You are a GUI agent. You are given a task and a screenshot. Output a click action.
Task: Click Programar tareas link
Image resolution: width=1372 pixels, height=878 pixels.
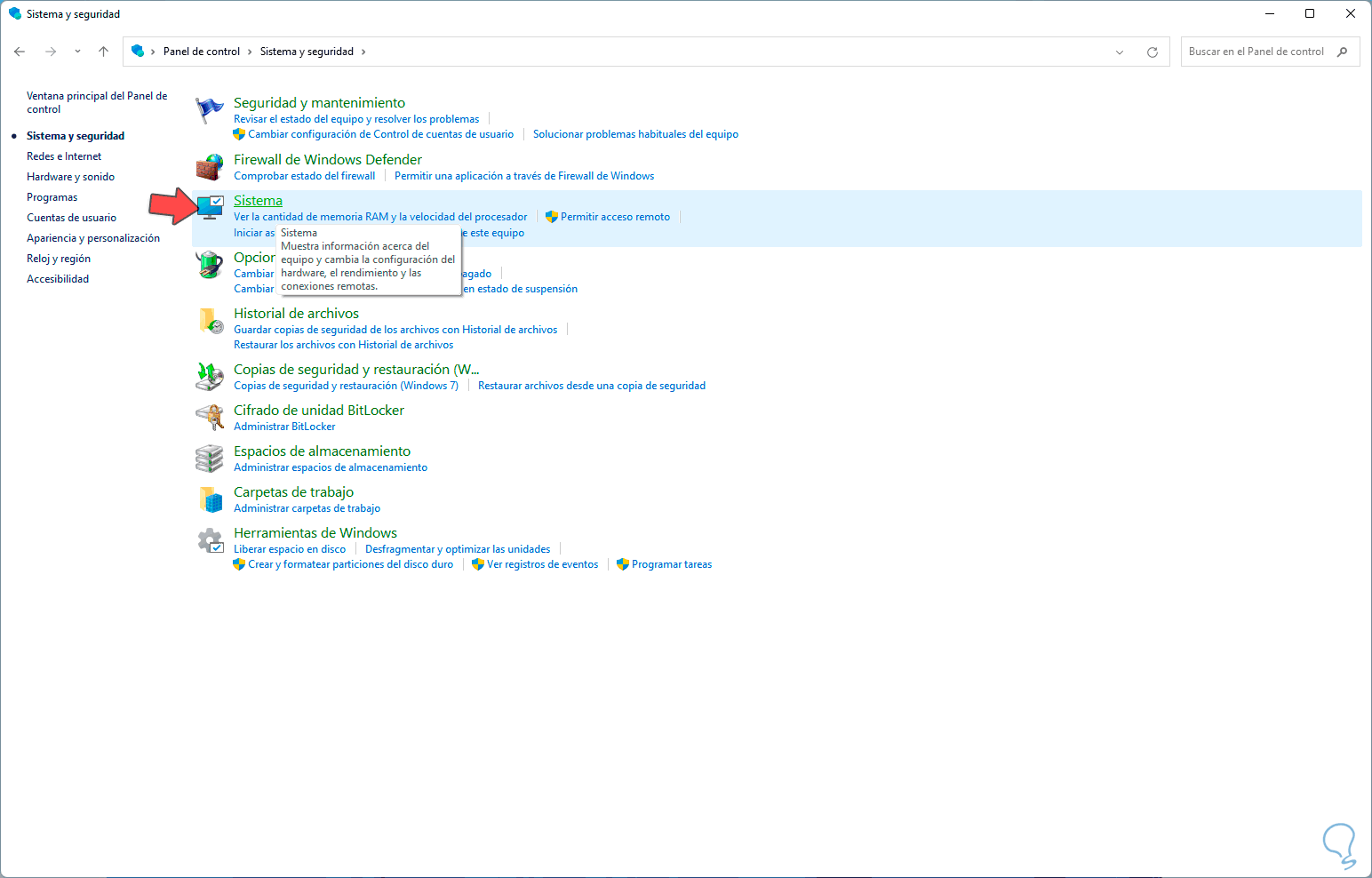pyautogui.click(x=672, y=564)
